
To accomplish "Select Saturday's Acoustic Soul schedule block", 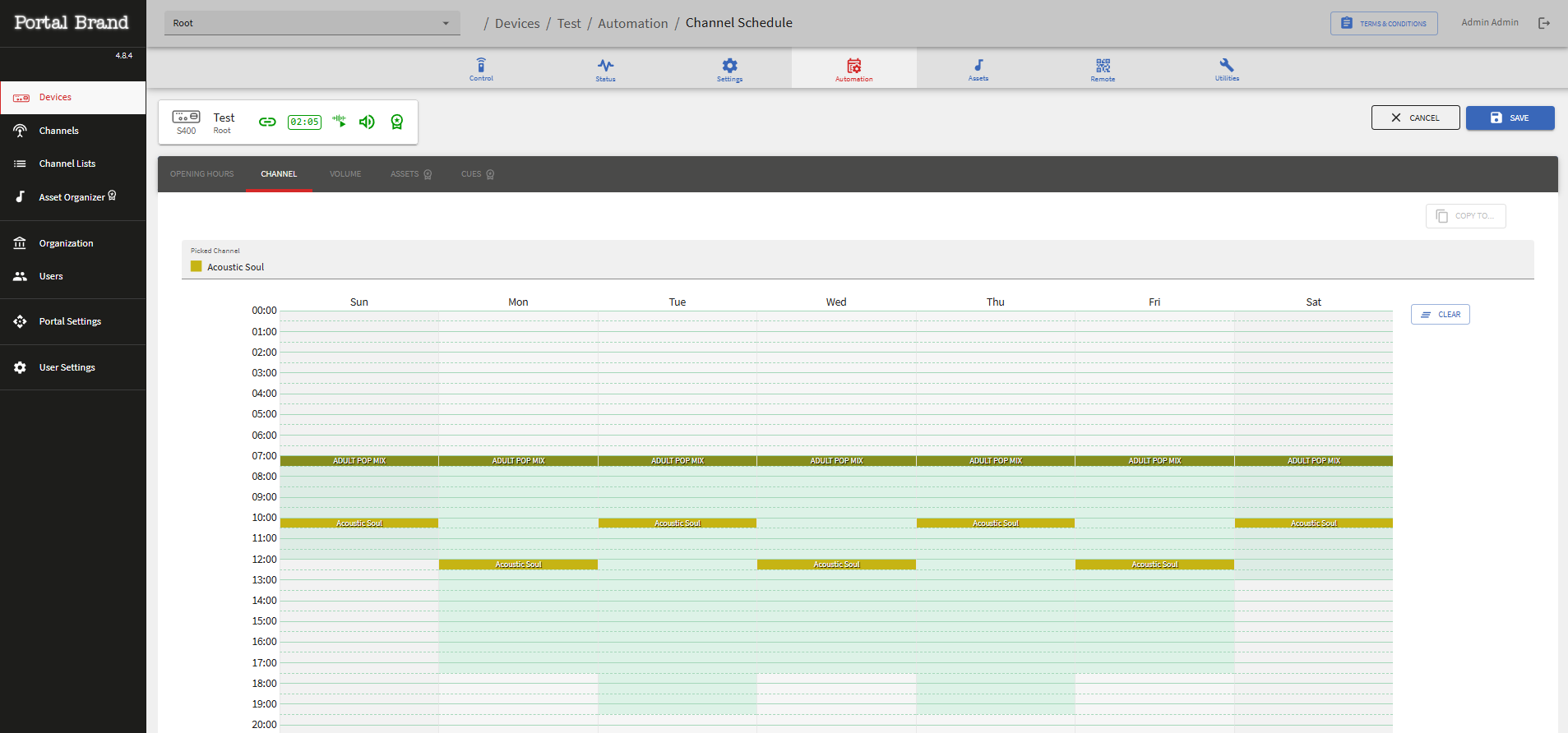I will coord(1314,523).
